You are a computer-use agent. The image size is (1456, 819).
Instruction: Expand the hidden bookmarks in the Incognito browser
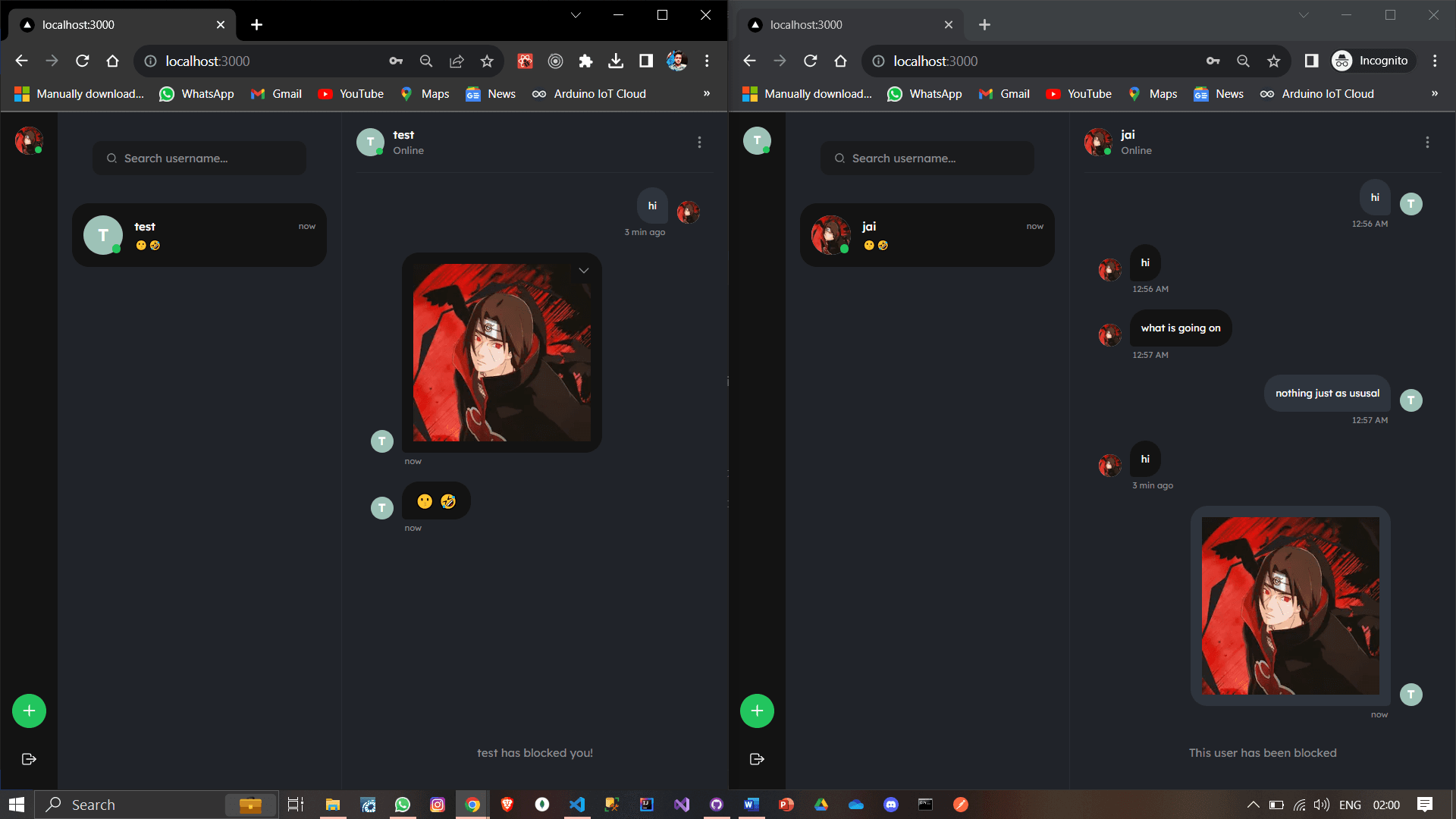pyautogui.click(x=1435, y=93)
